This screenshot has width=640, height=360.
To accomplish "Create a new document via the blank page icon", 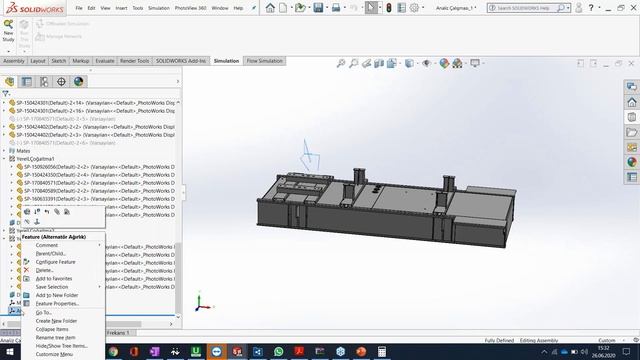I will pyautogui.click(x=283, y=8).
